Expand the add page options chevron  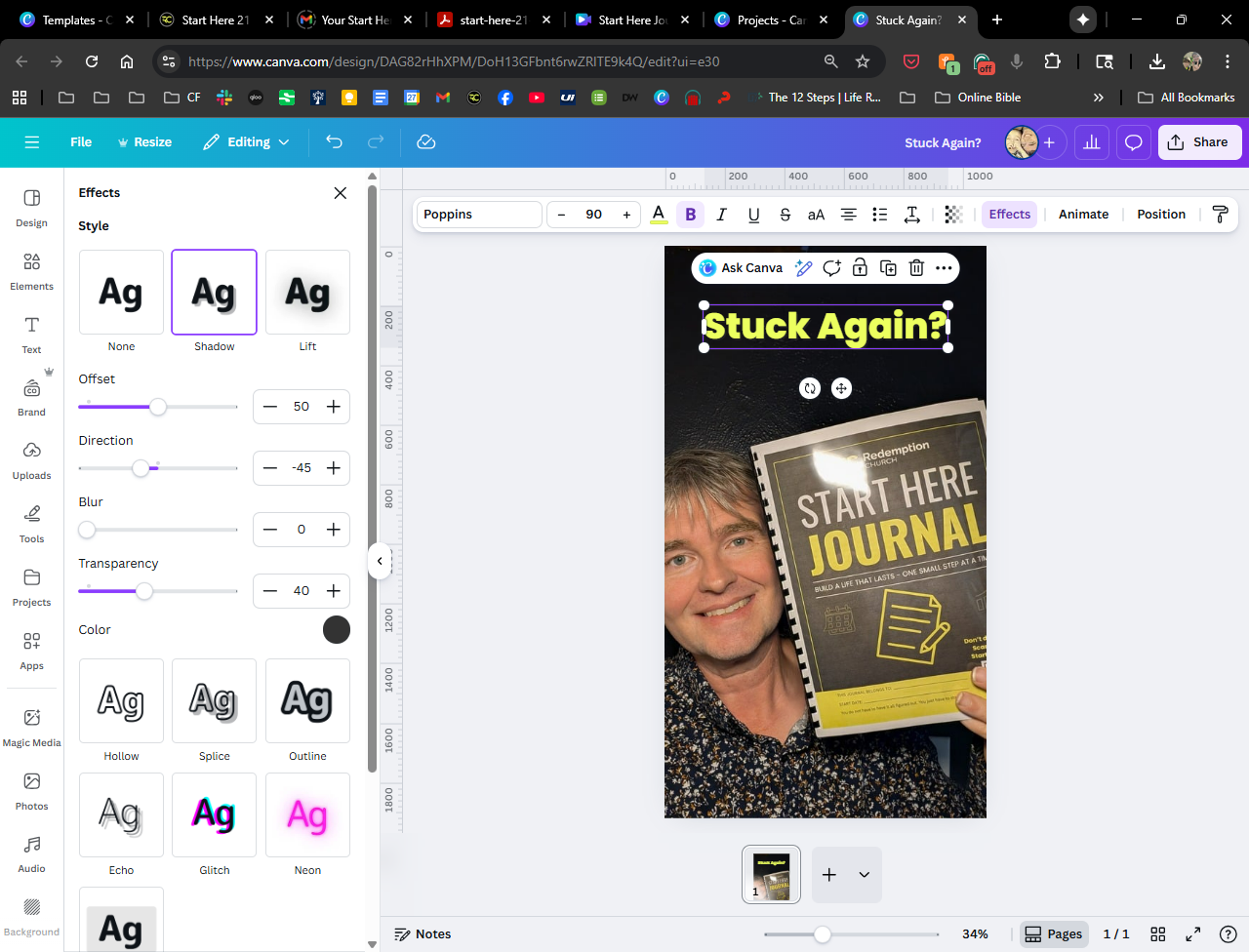pyautogui.click(x=864, y=875)
